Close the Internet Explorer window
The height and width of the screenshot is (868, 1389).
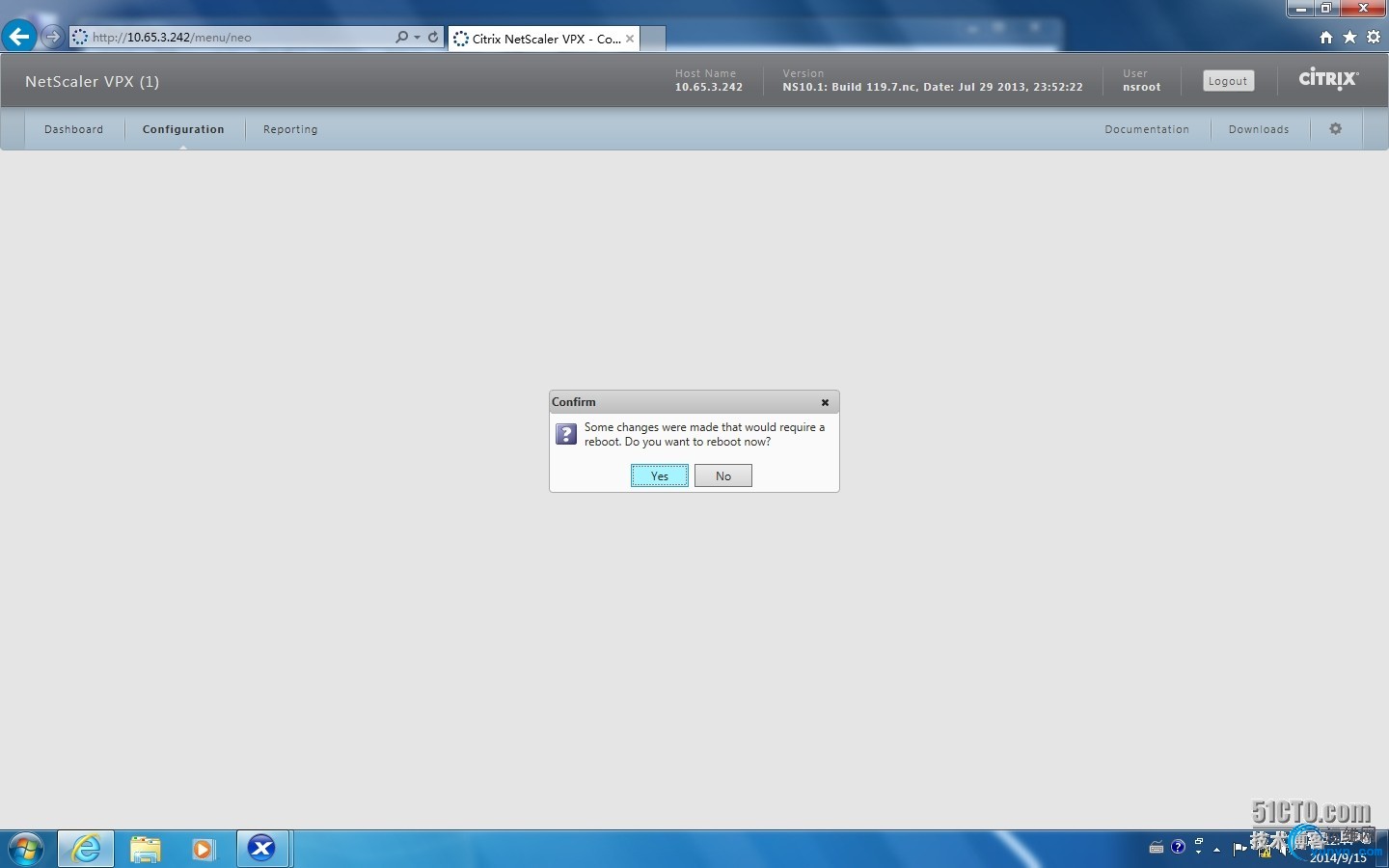(x=1363, y=9)
